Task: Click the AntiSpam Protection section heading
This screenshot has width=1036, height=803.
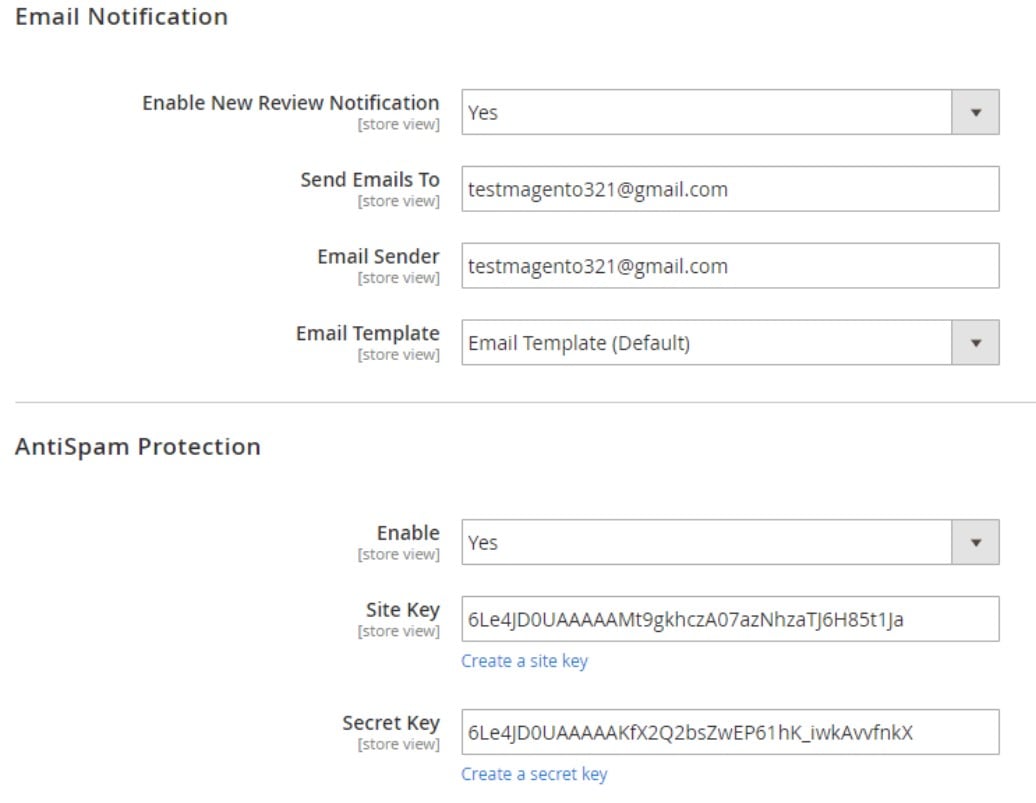Action: coord(137,447)
